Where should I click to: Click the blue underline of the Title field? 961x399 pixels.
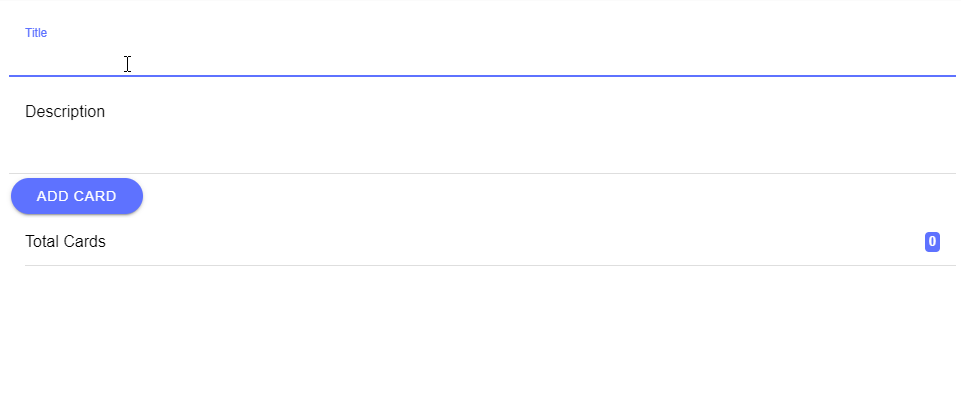coord(482,76)
